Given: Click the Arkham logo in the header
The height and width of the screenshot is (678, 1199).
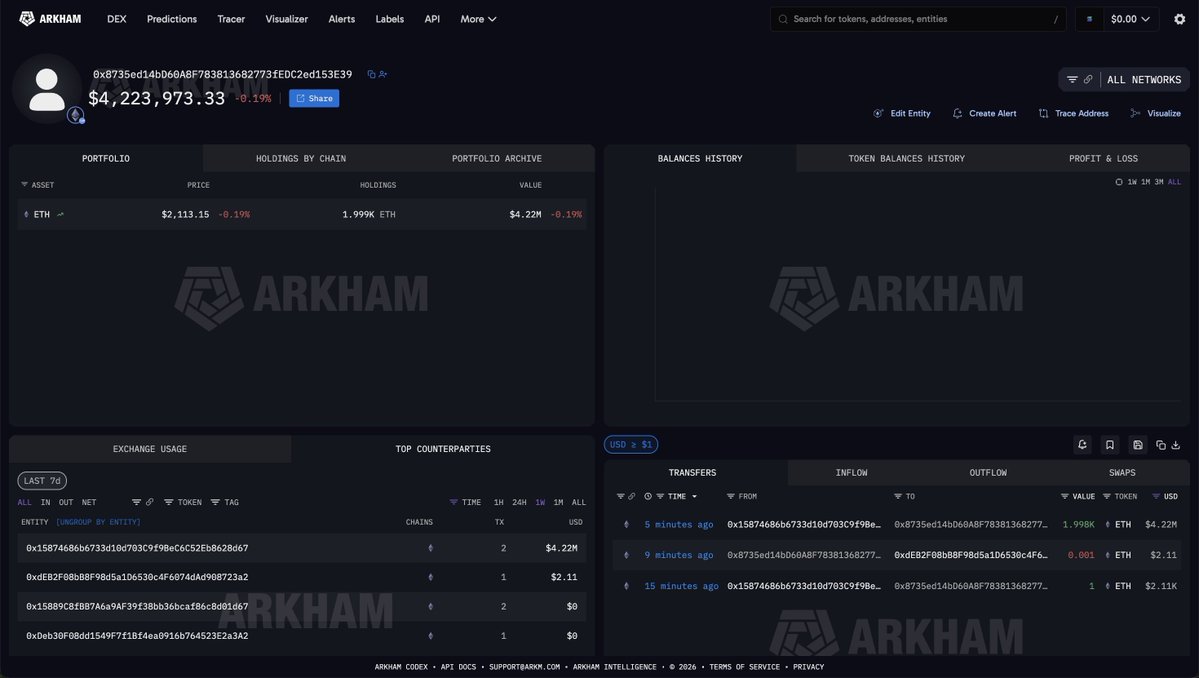Looking at the screenshot, I should [x=50, y=18].
